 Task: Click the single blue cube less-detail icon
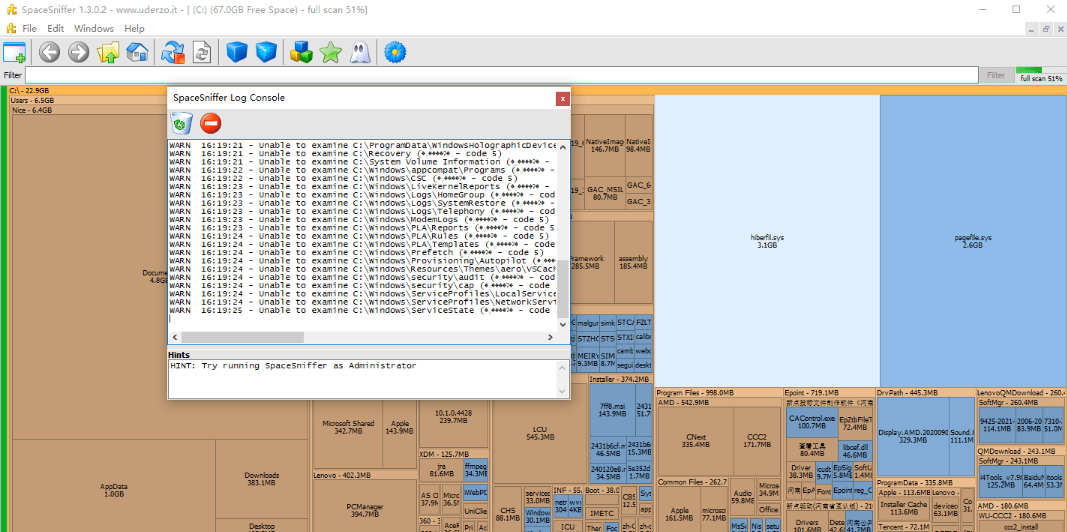click(237, 52)
